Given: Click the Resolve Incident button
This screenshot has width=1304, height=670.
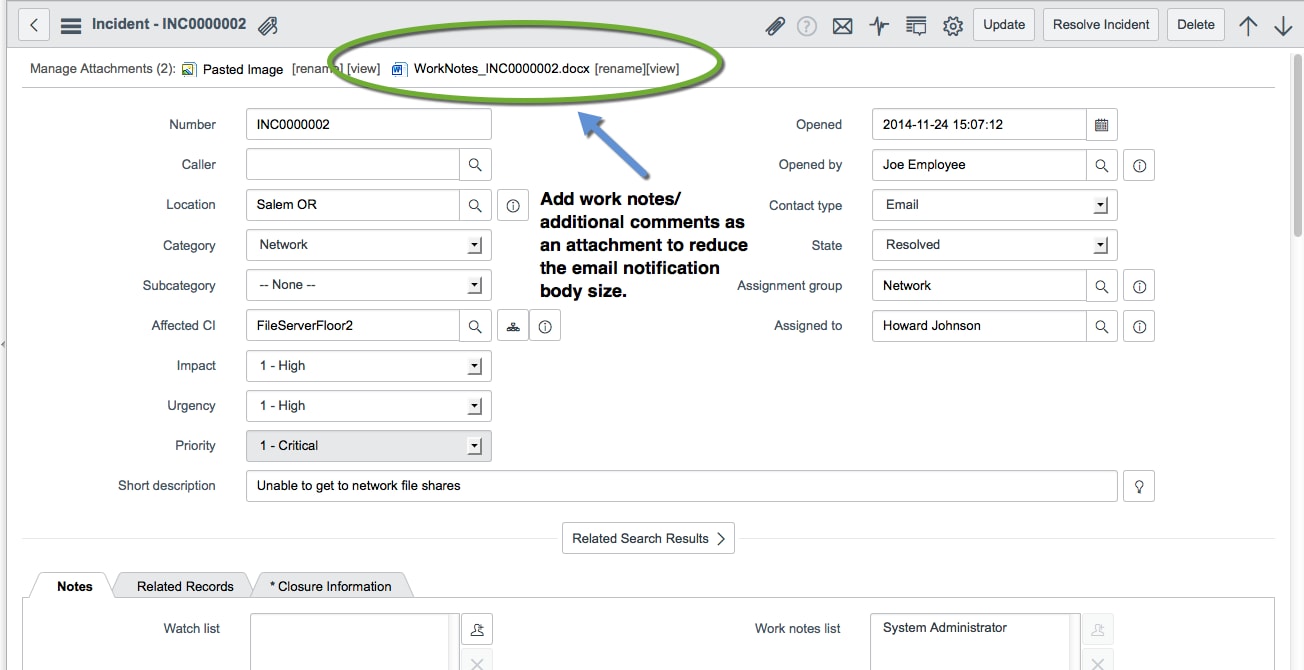Looking at the screenshot, I should coord(1100,24).
